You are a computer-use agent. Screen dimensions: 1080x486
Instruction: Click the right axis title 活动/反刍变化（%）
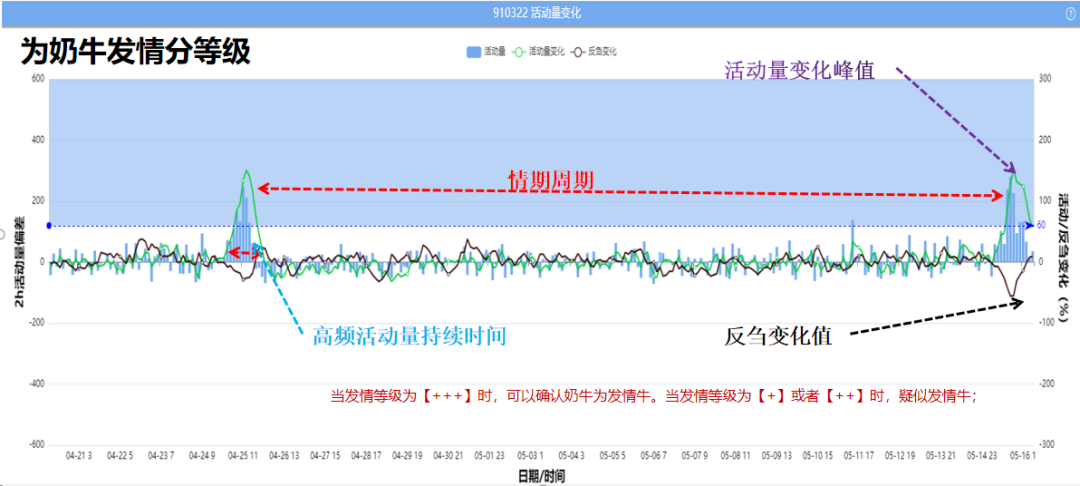pos(1063,256)
